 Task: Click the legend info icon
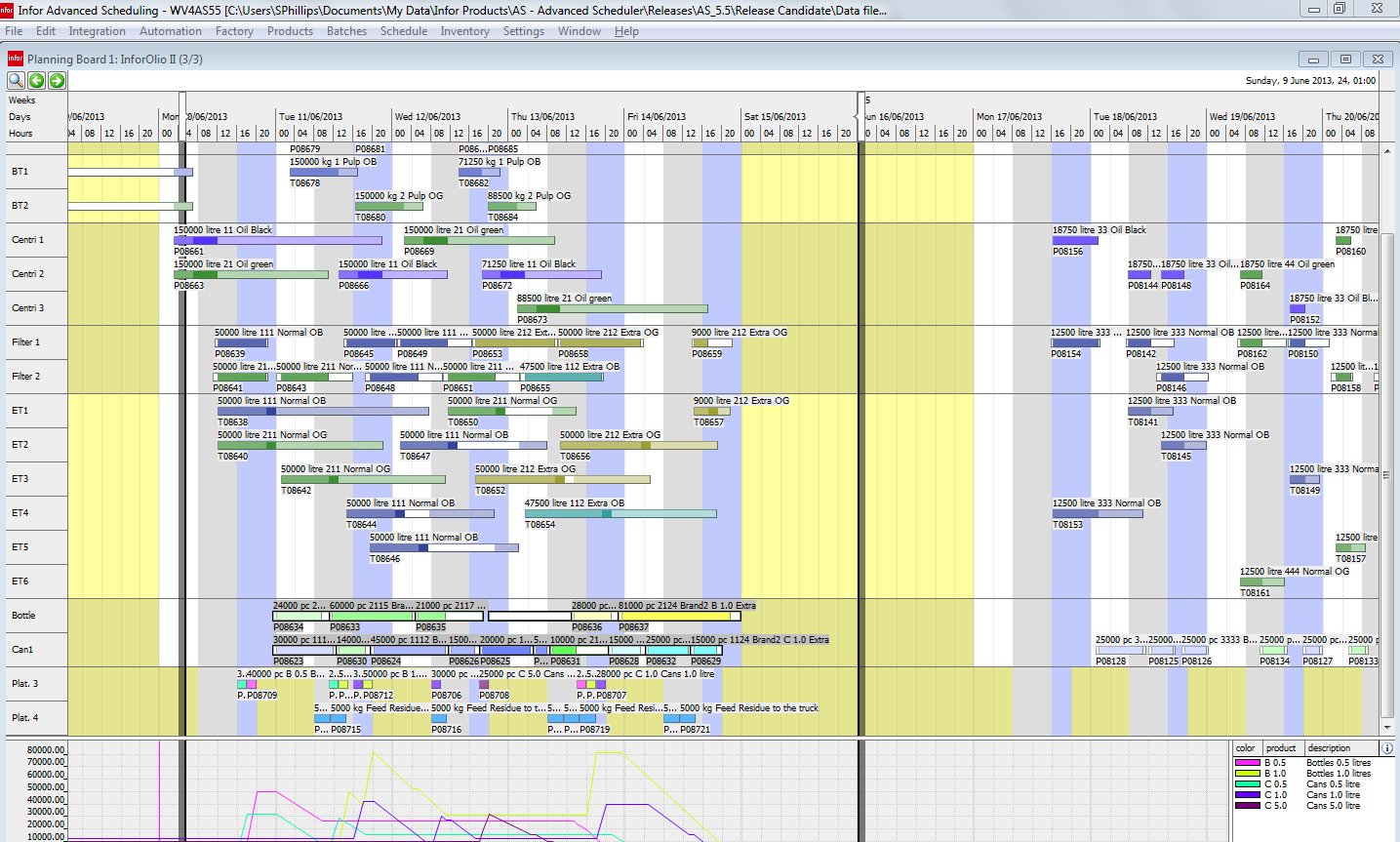click(x=1386, y=748)
